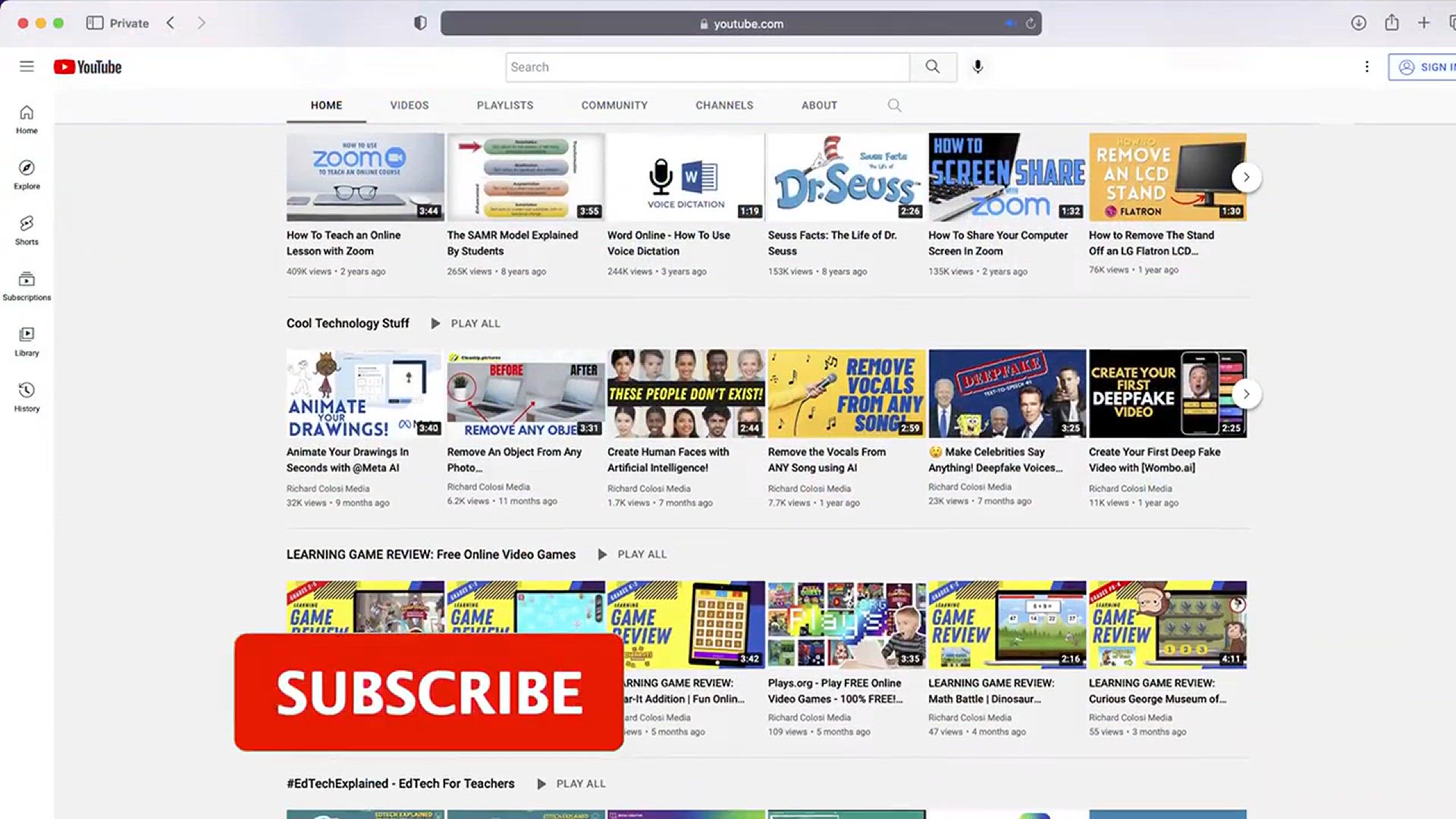Open Remove an LCD Stand thumbnail
Viewport: 1456px width, 819px height.
[x=1168, y=177]
